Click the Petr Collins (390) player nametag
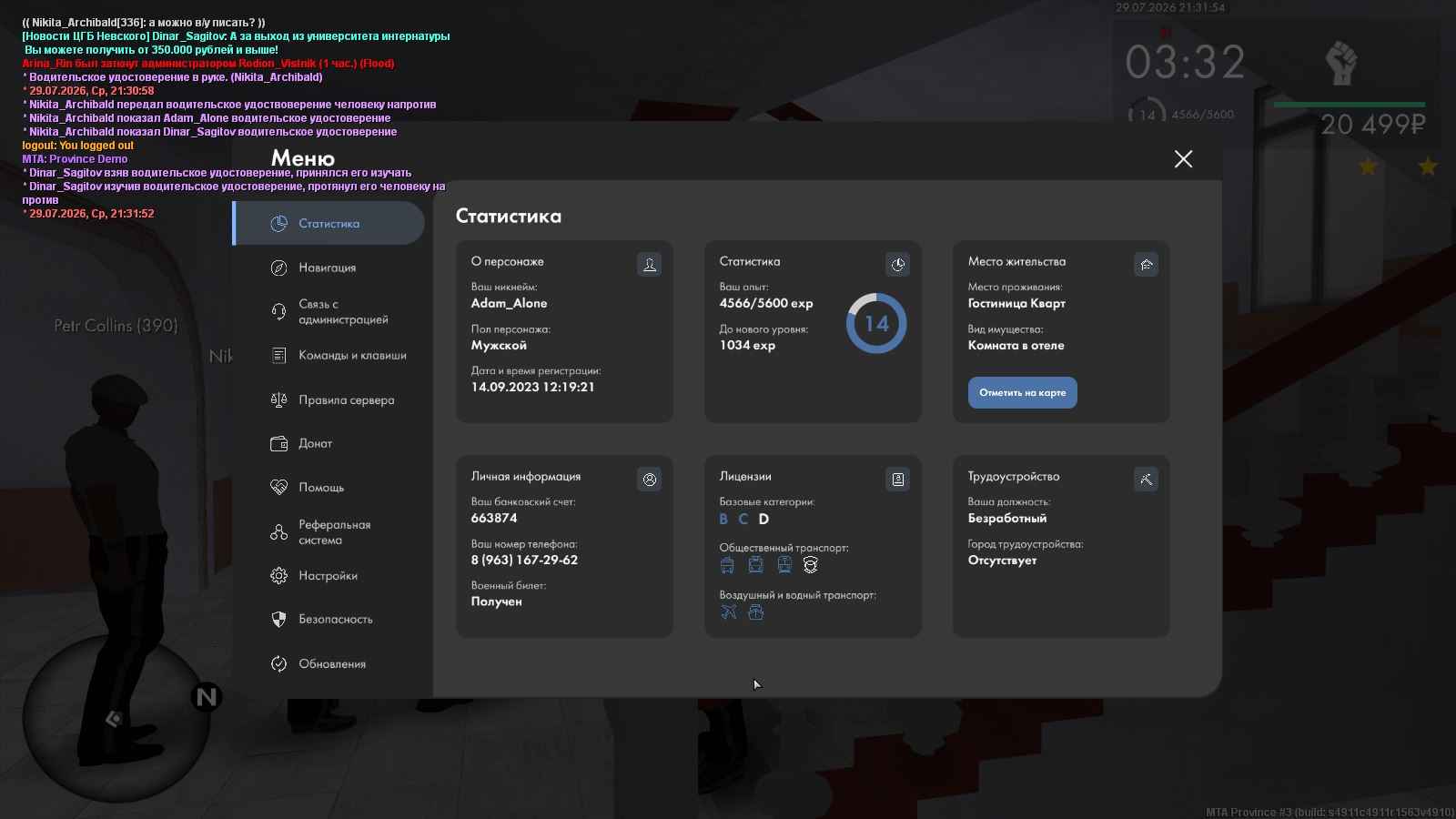 coord(116,325)
